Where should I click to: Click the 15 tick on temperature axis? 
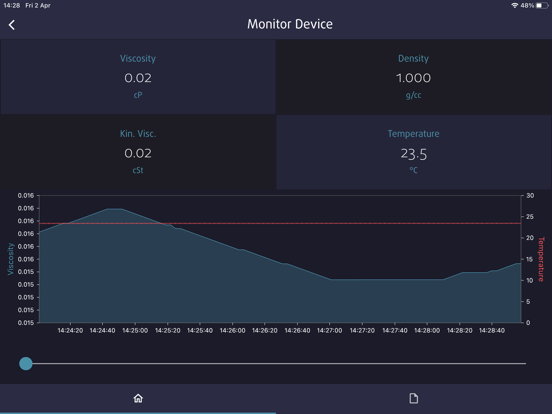click(529, 259)
